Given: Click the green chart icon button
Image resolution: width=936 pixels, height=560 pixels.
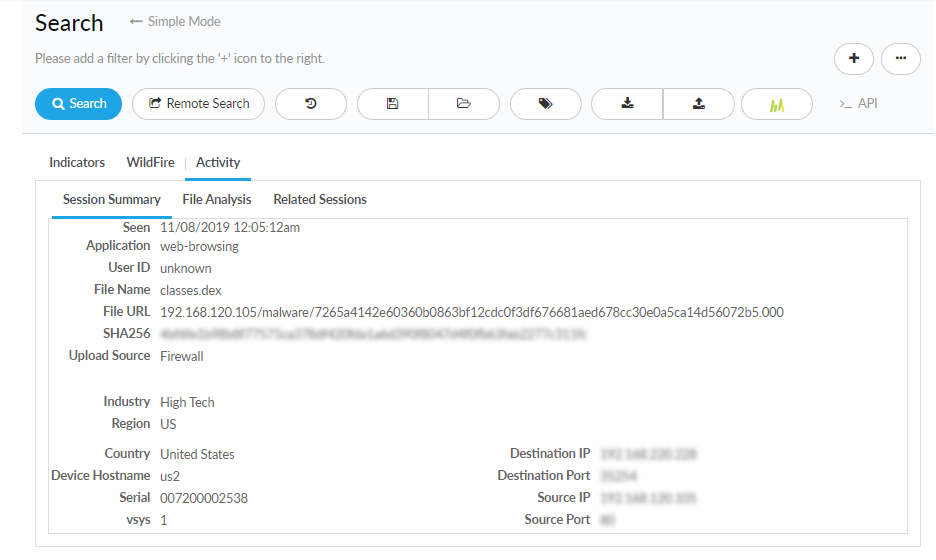Looking at the screenshot, I should (777, 104).
